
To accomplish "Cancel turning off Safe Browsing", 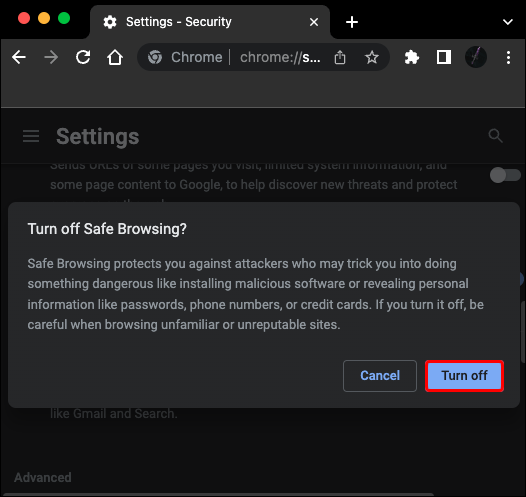I will click(x=380, y=376).
